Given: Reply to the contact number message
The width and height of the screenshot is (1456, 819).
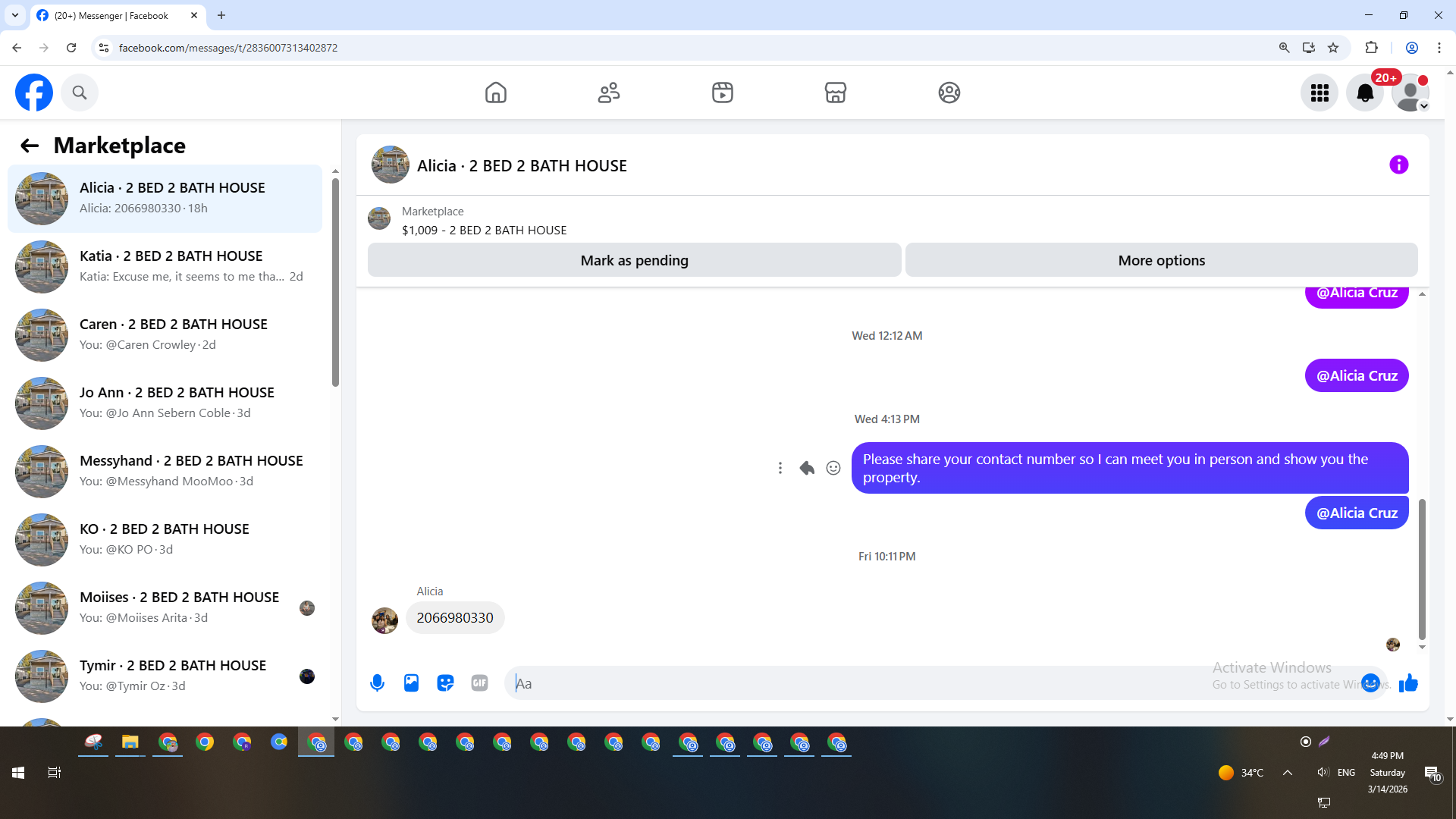Looking at the screenshot, I should pyautogui.click(x=807, y=468).
